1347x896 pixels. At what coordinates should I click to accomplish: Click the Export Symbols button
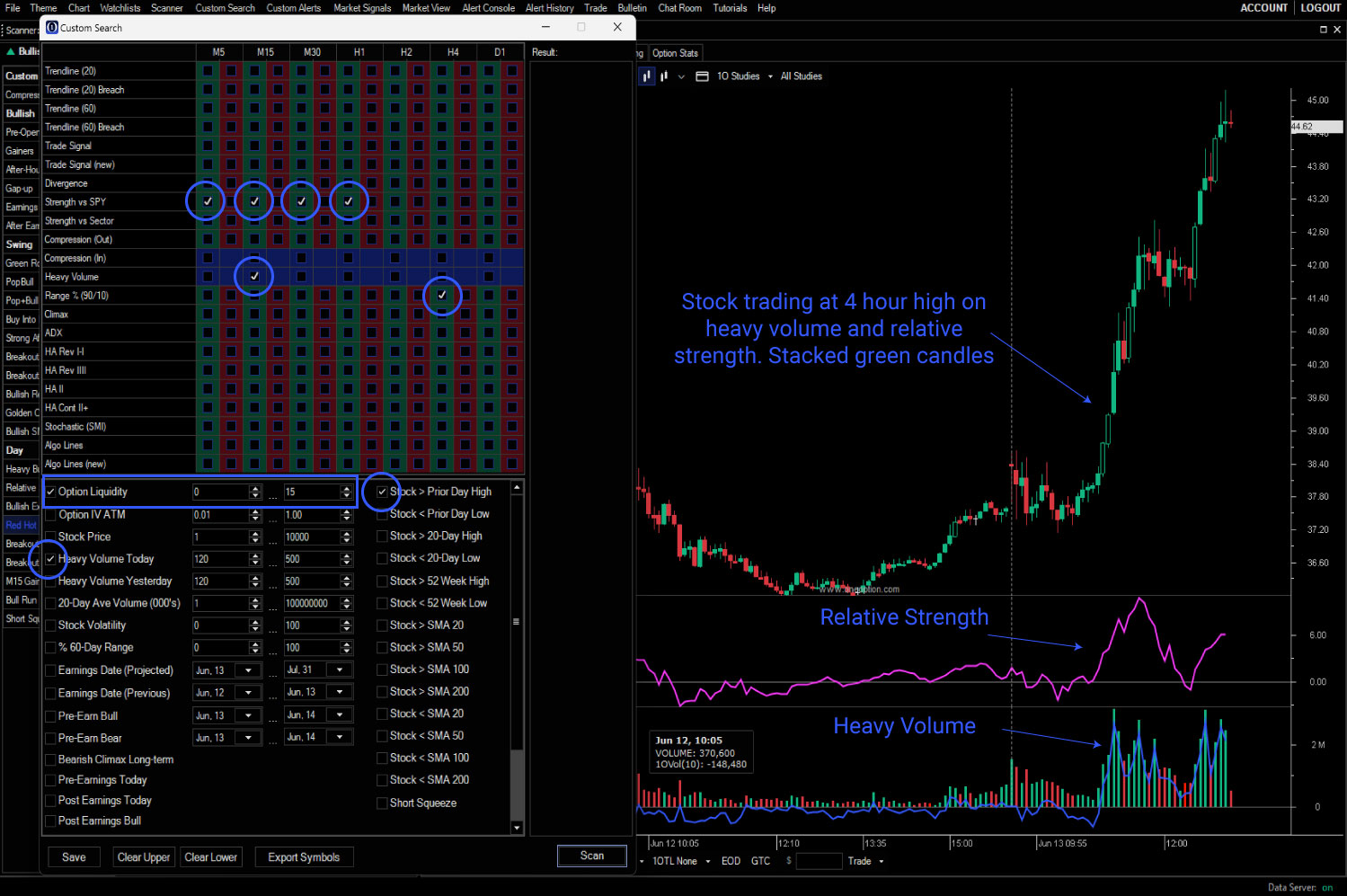[304, 856]
